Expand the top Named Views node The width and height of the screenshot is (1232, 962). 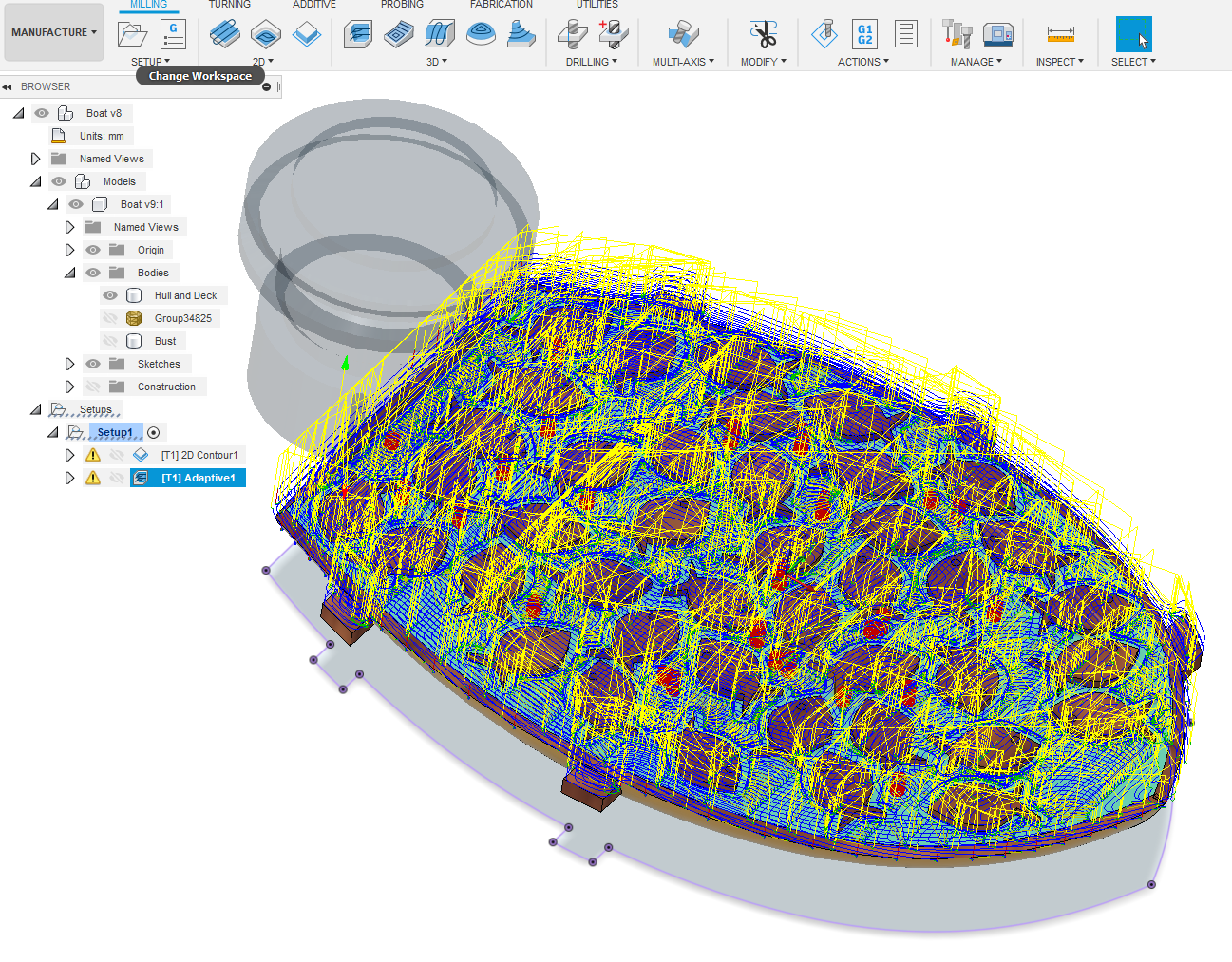click(36, 159)
